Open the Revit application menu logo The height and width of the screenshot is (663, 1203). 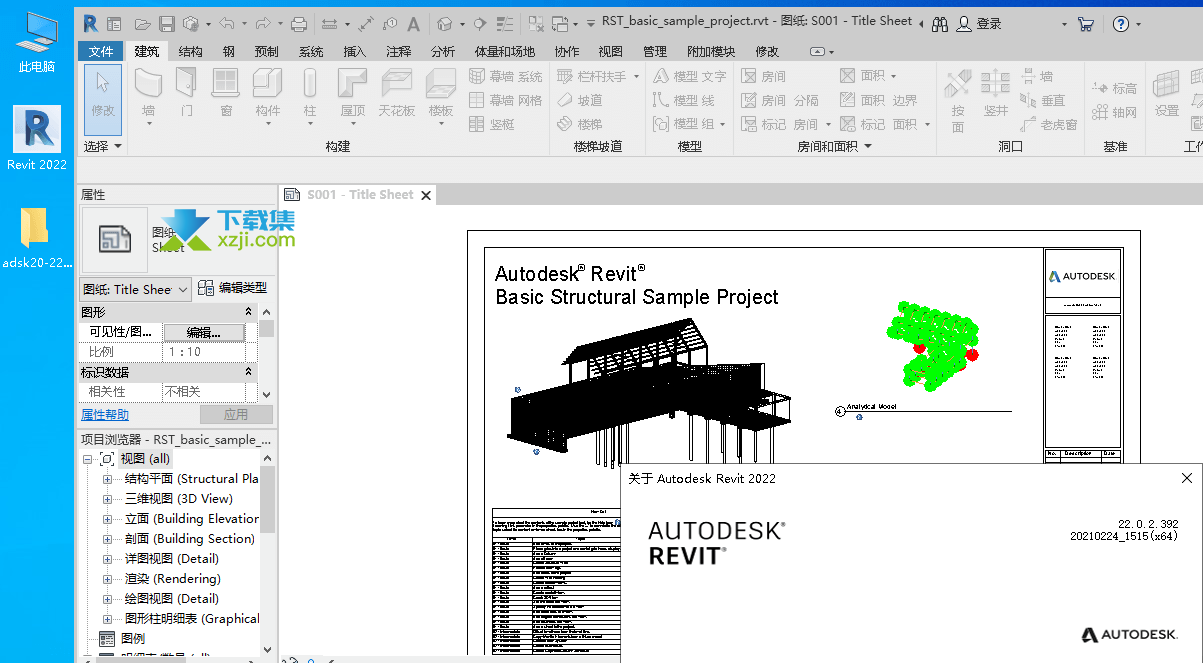pyautogui.click(x=91, y=23)
